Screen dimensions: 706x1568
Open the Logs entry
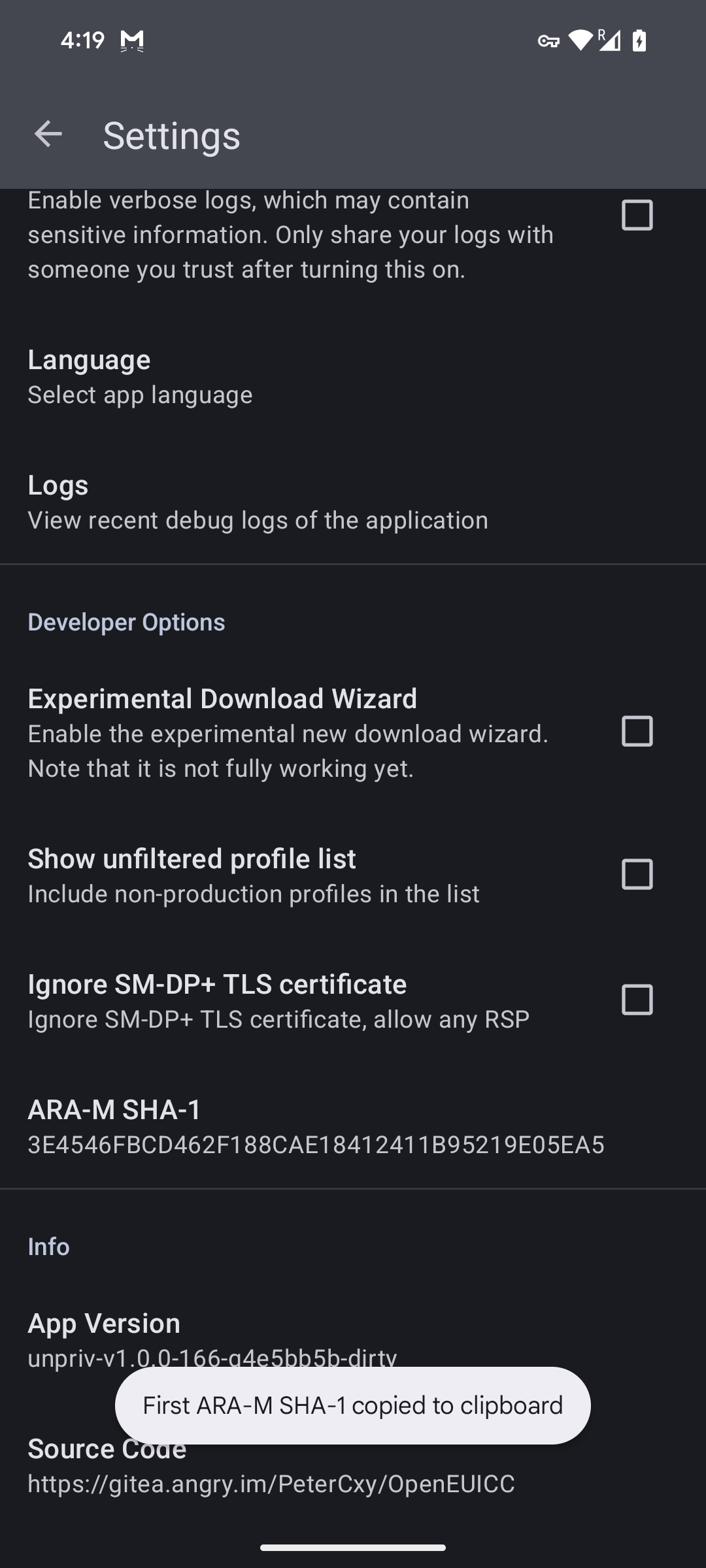pyautogui.click(x=258, y=502)
